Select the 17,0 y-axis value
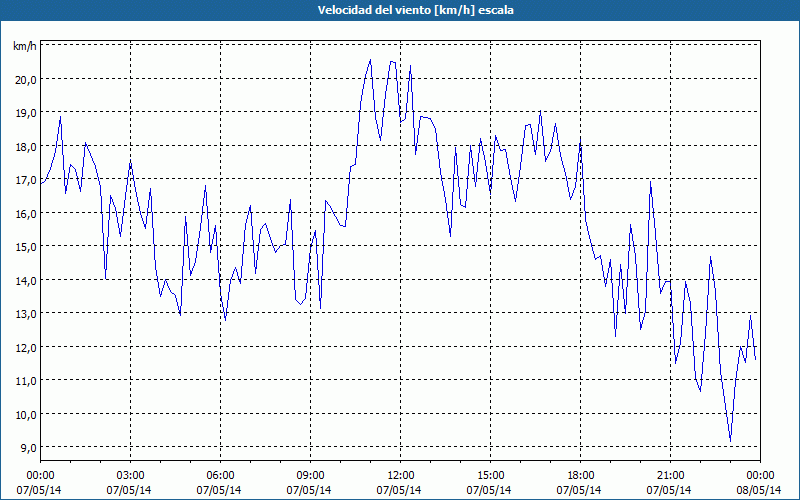Screen dimensions: 800x500 [x=26, y=180]
